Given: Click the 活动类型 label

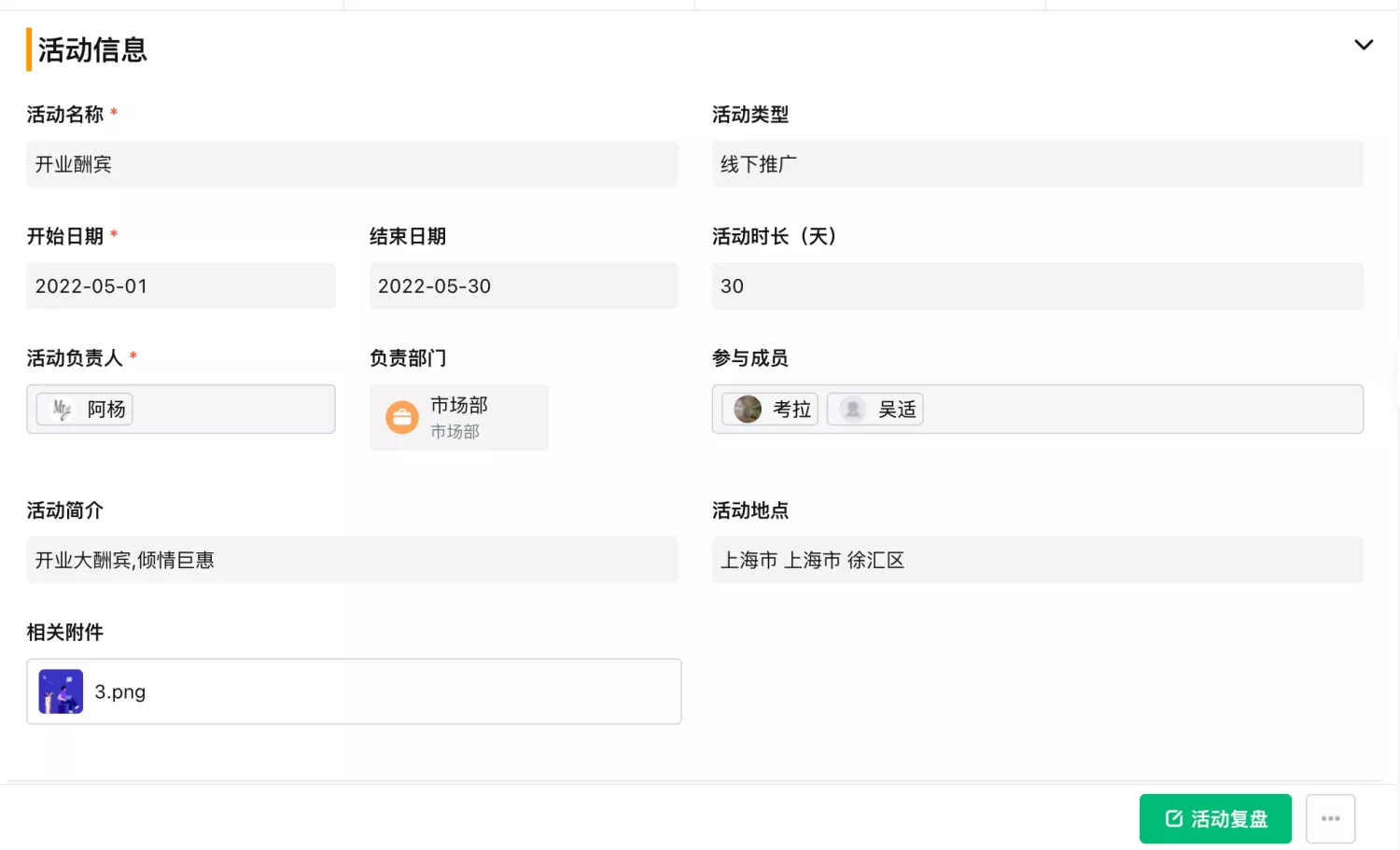Looking at the screenshot, I should coord(750,115).
